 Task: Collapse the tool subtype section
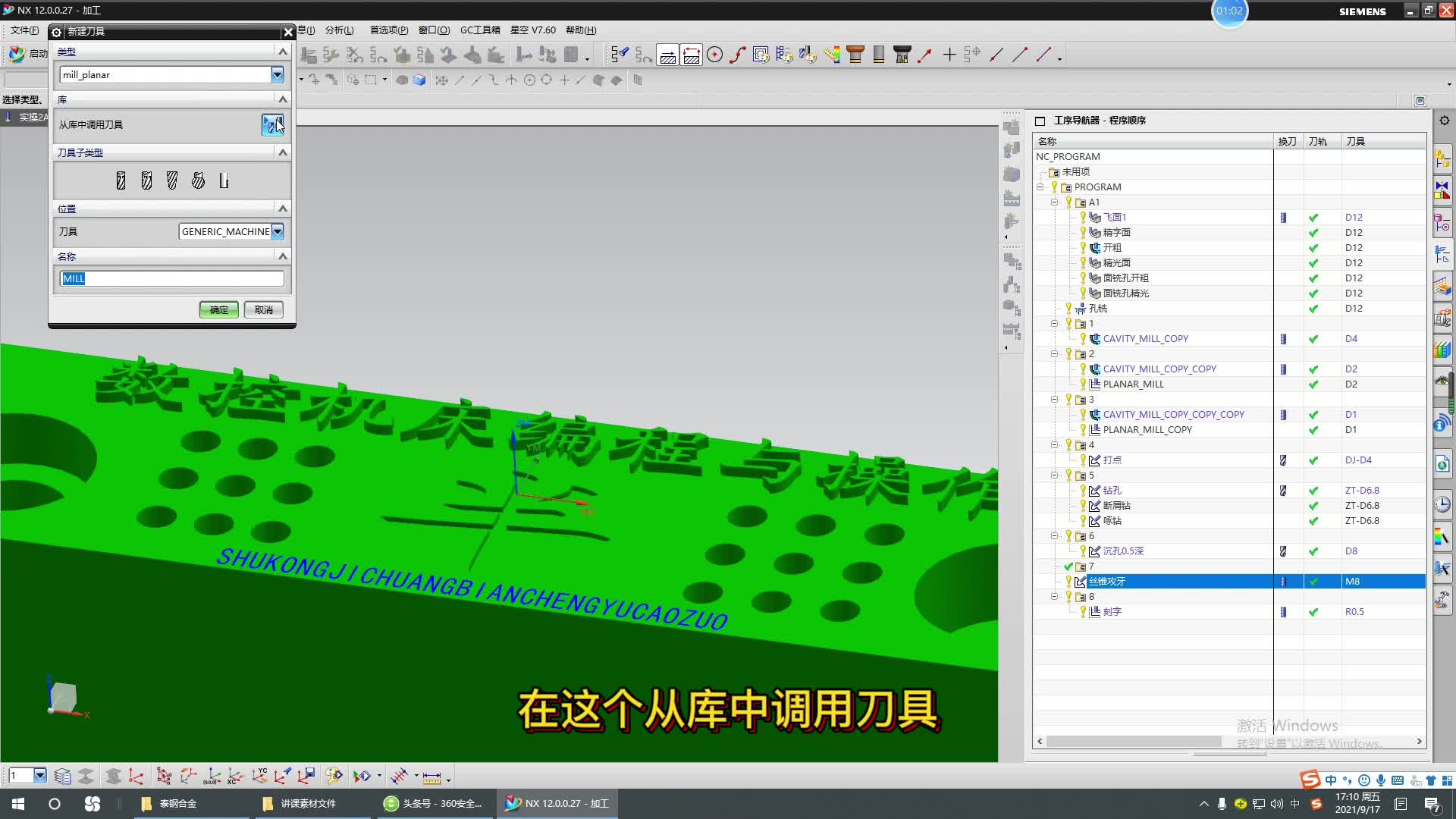283,152
